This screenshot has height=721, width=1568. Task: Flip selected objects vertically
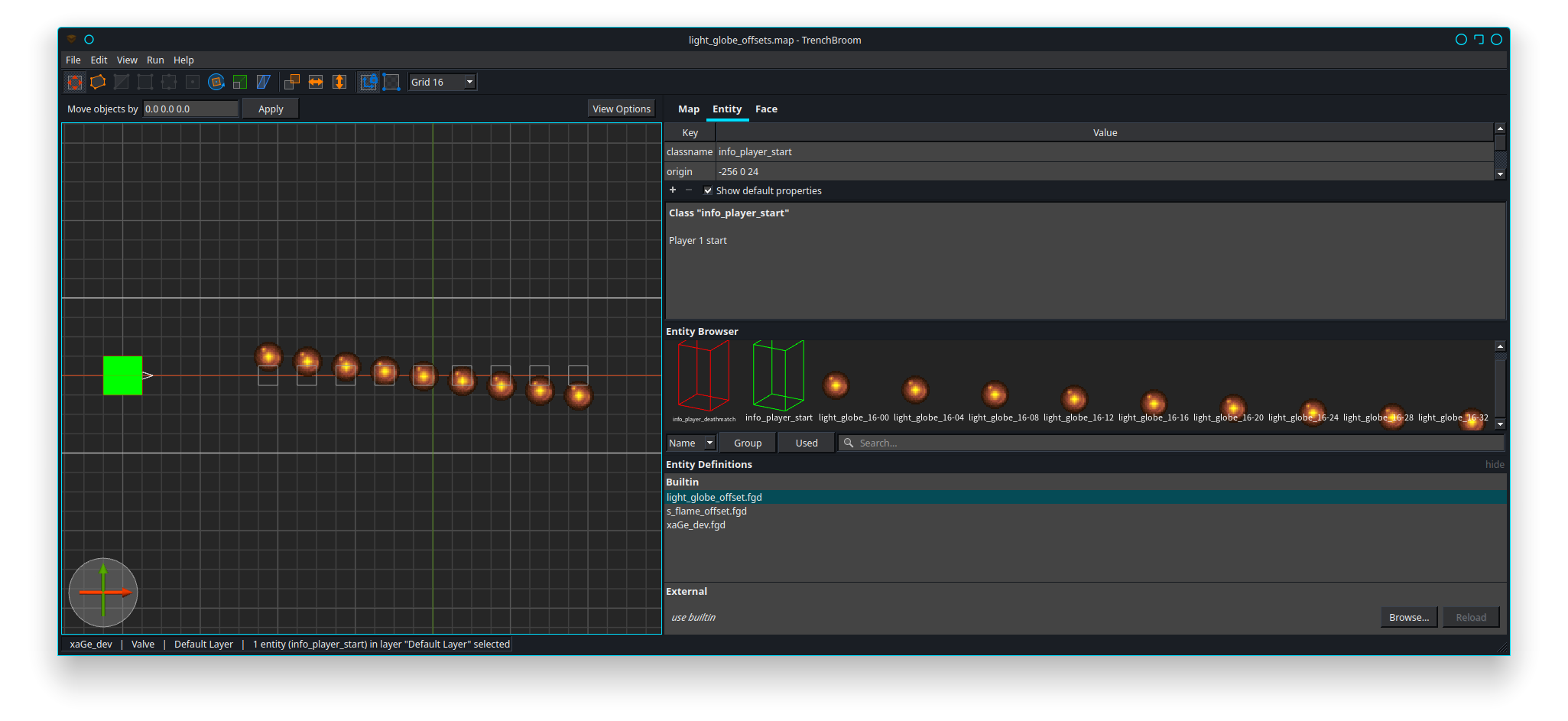click(x=339, y=82)
